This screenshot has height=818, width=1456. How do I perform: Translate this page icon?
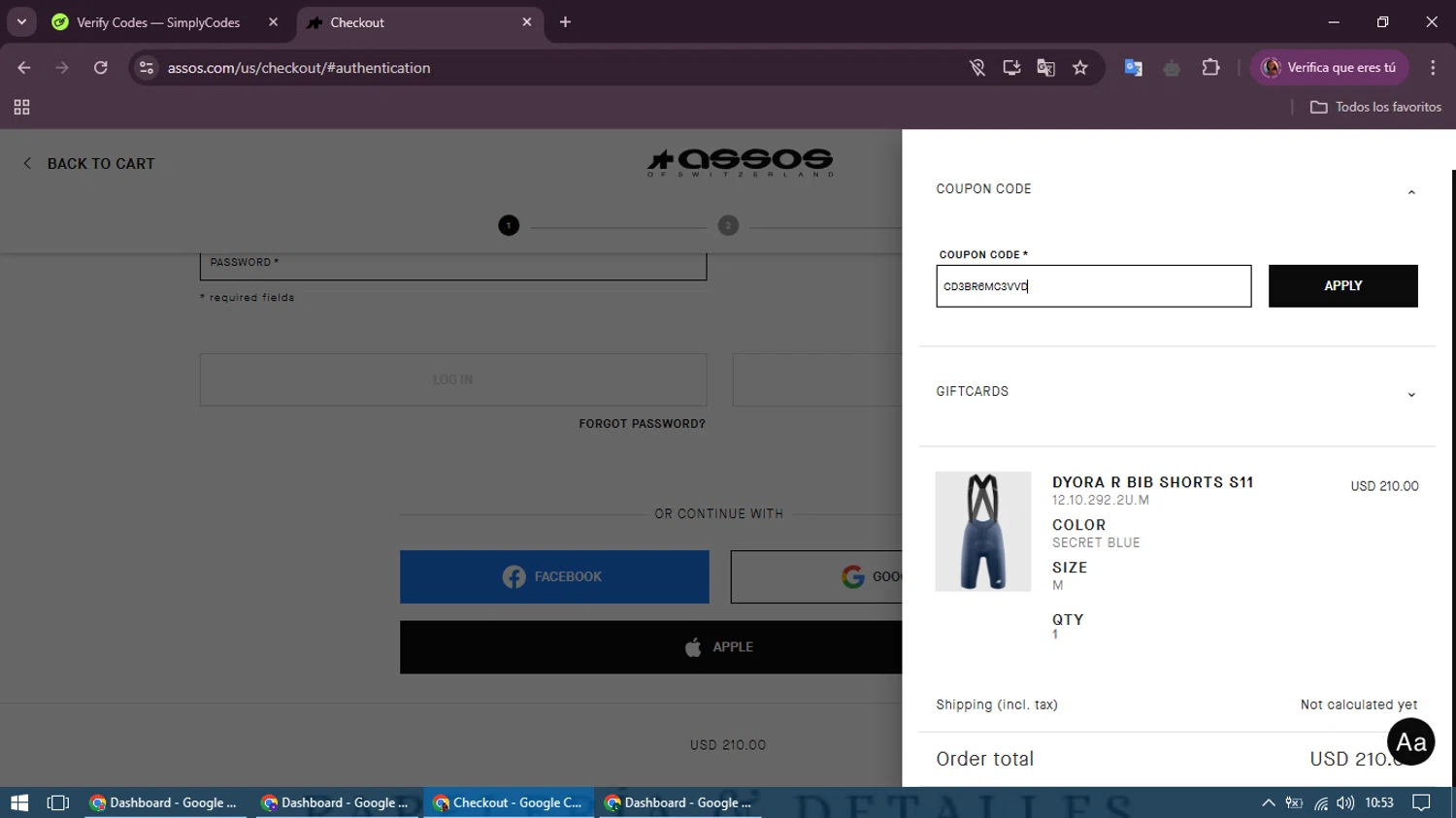coord(1045,68)
